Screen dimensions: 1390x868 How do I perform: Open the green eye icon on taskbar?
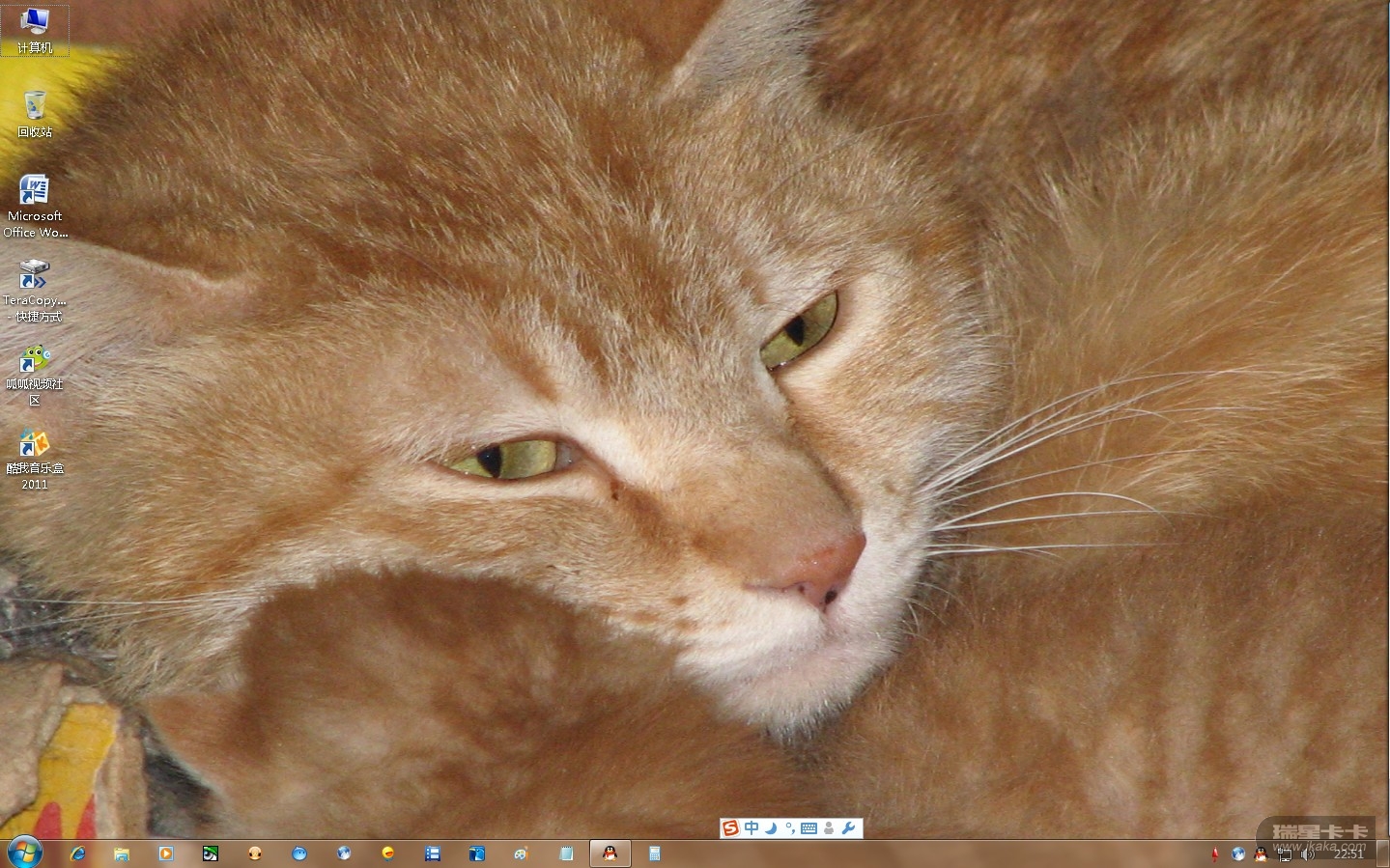click(x=211, y=854)
